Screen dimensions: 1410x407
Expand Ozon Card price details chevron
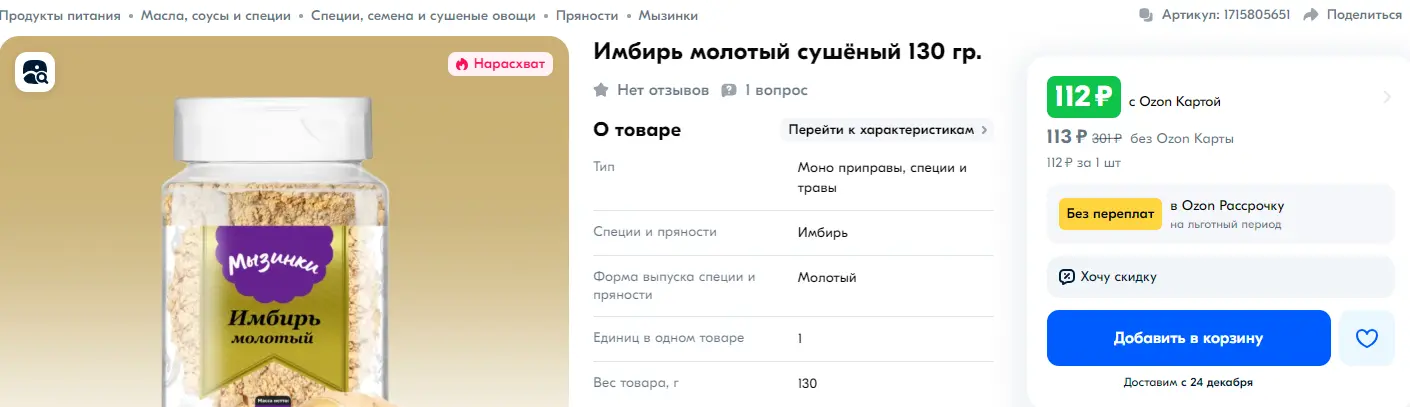point(1387,97)
